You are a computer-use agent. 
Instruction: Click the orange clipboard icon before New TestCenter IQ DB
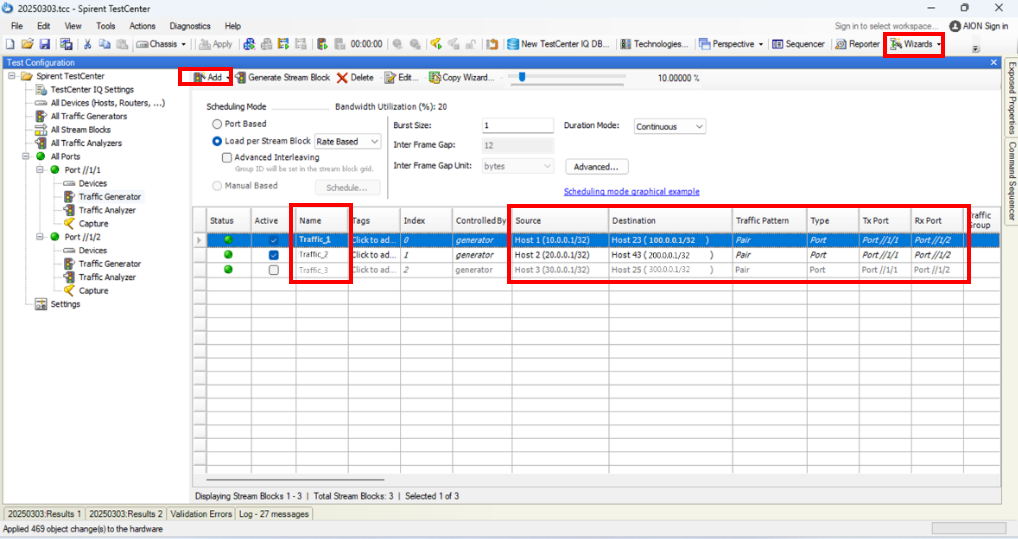tap(492, 44)
